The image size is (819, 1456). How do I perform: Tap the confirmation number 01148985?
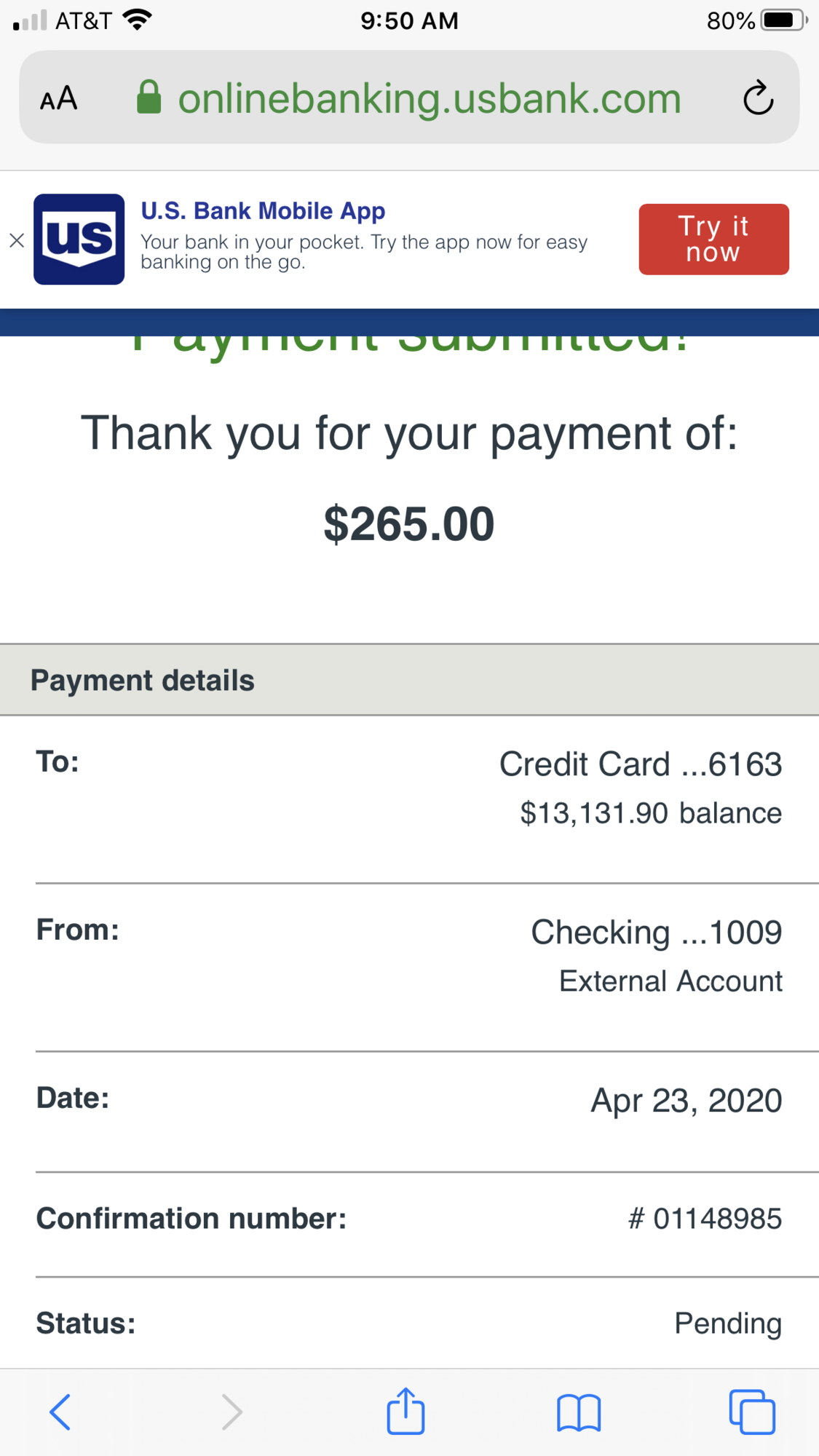coord(705,1219)
